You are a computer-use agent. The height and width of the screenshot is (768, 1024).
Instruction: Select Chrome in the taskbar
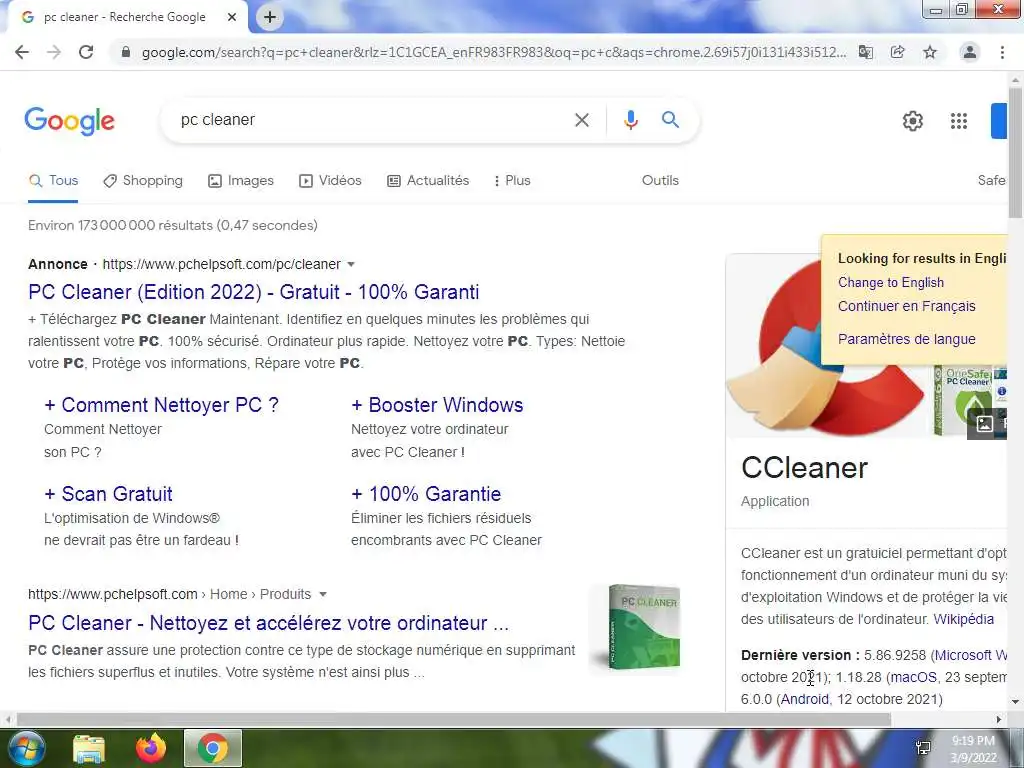[213, 748]
